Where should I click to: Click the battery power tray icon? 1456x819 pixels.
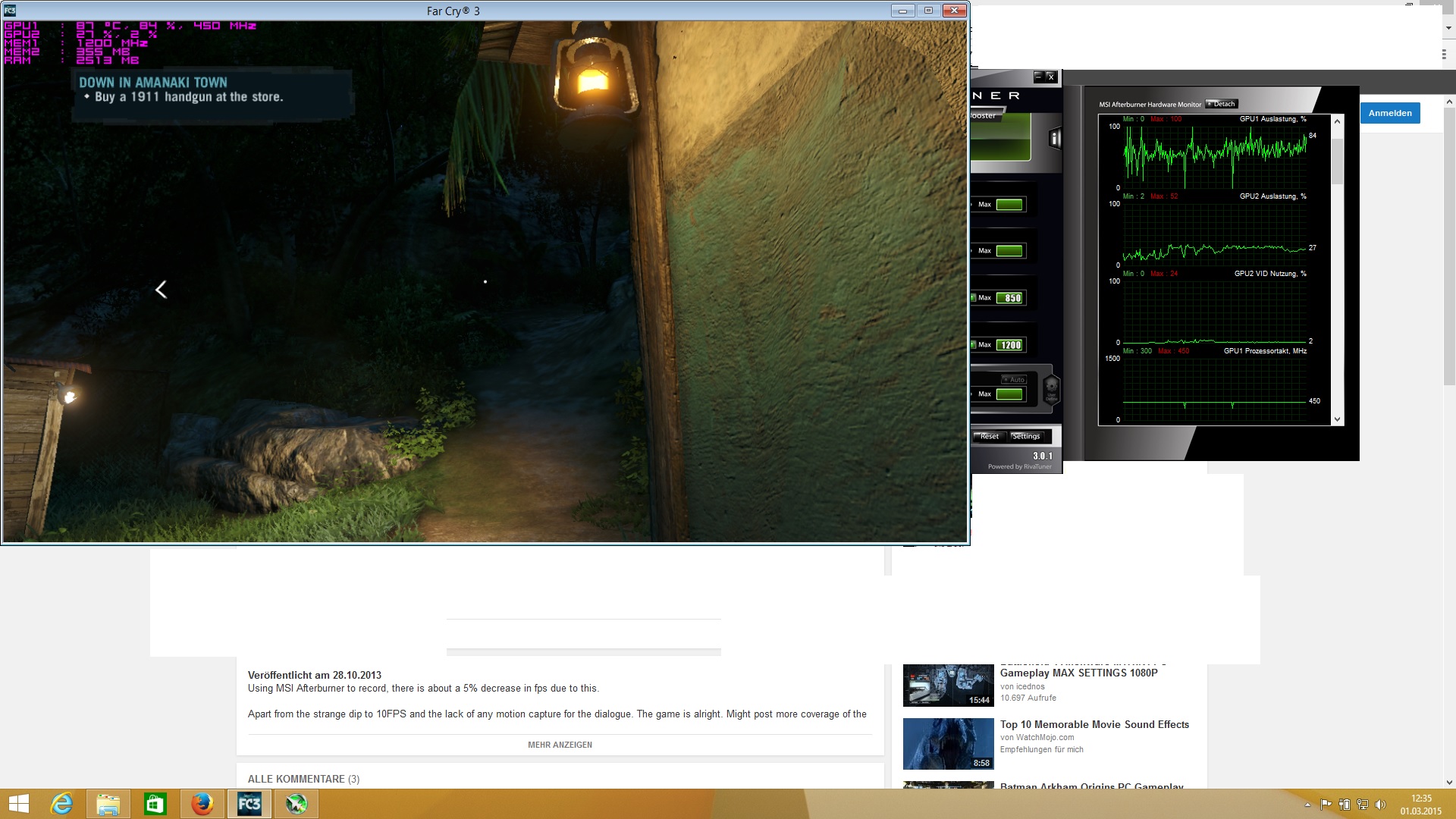1344,805
